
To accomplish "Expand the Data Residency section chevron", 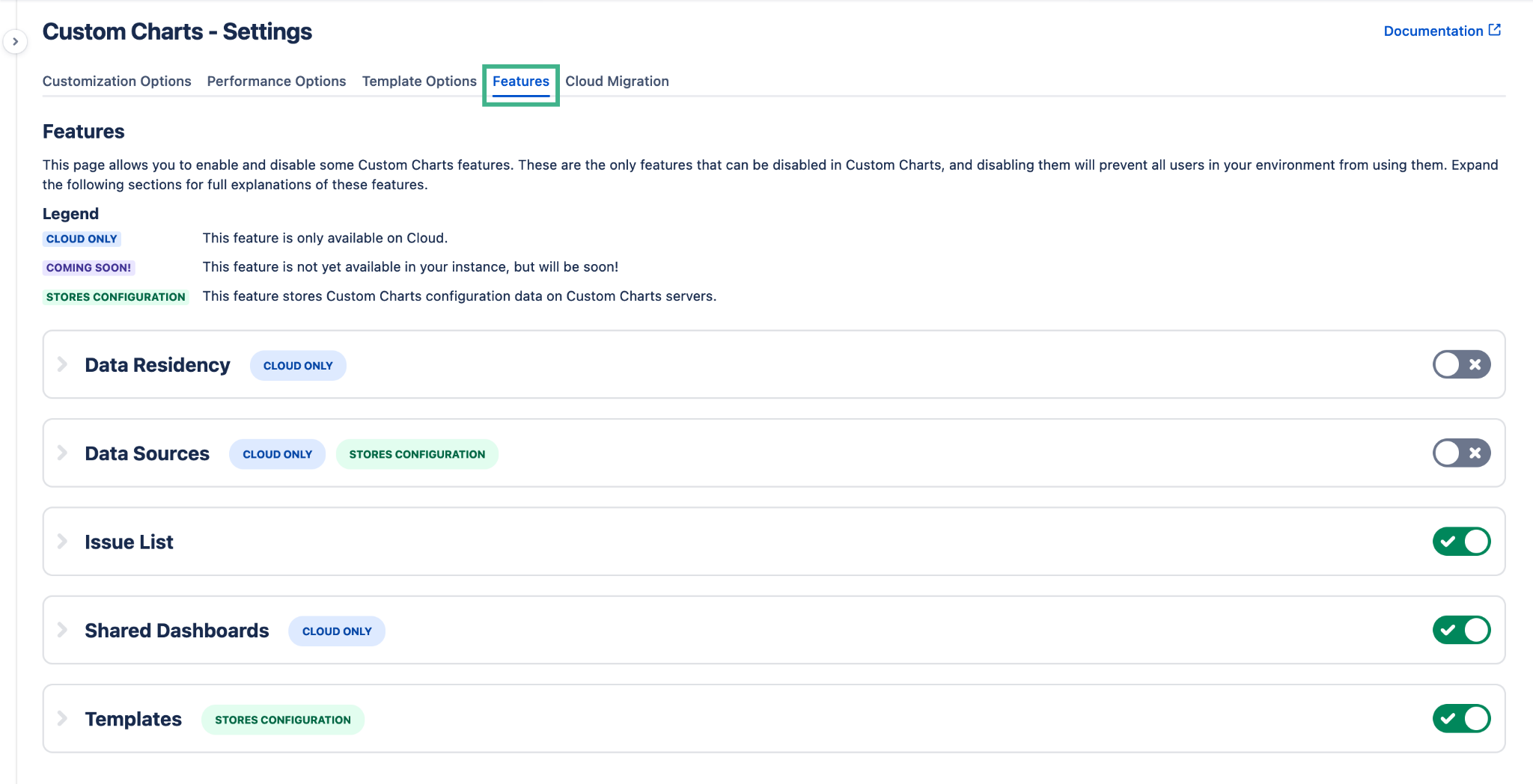I will 63,364.
